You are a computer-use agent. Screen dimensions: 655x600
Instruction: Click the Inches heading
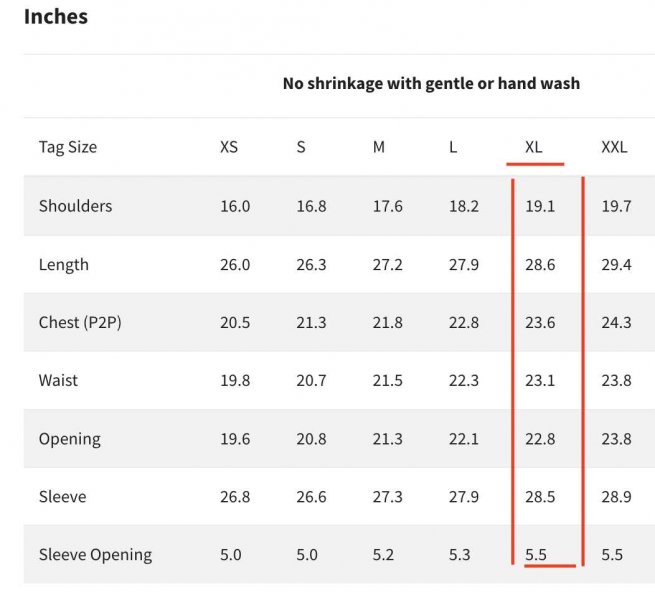56,17
